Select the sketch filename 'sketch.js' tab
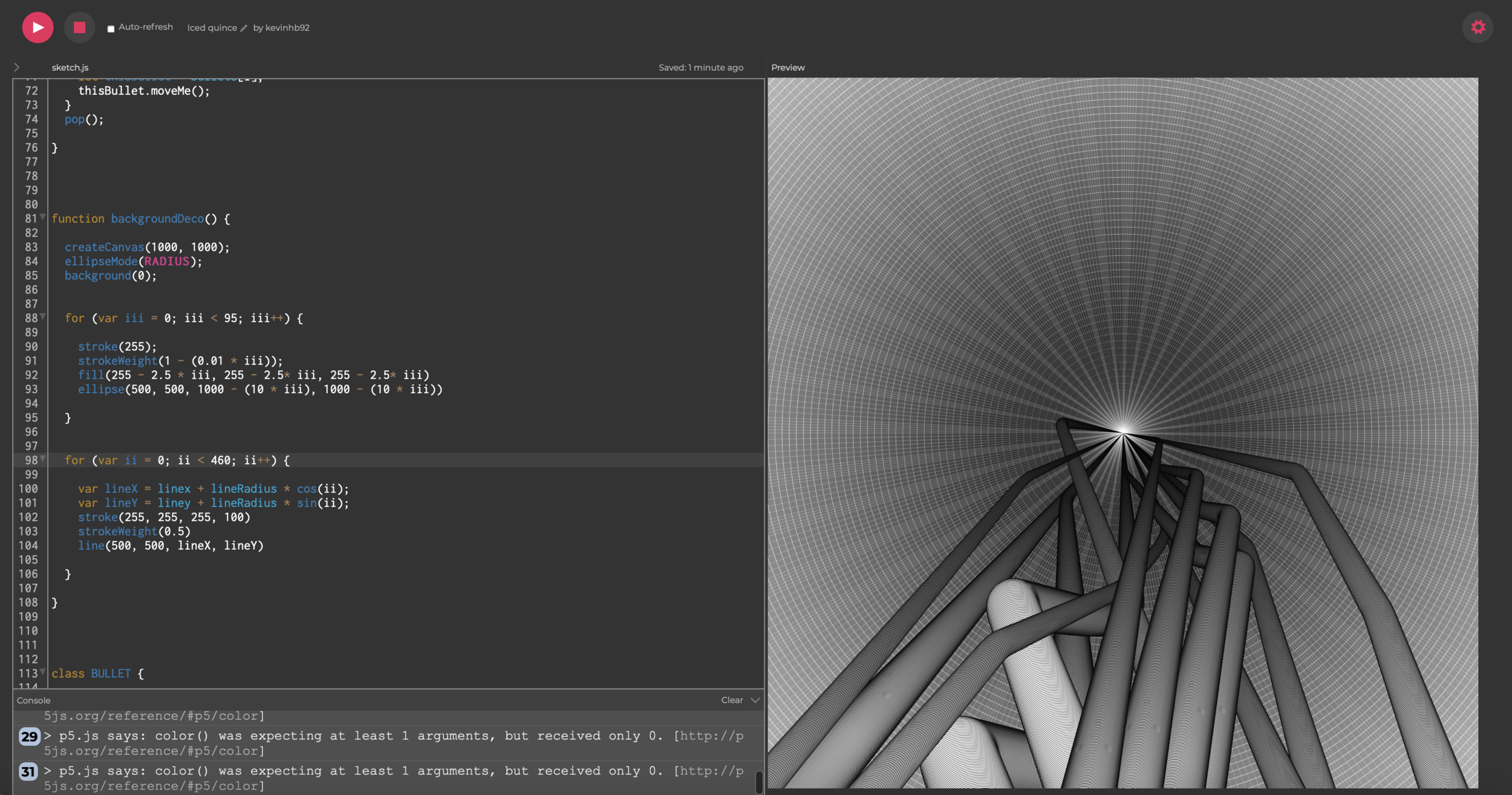This screenshot has width=1512, height=795. 69,67
